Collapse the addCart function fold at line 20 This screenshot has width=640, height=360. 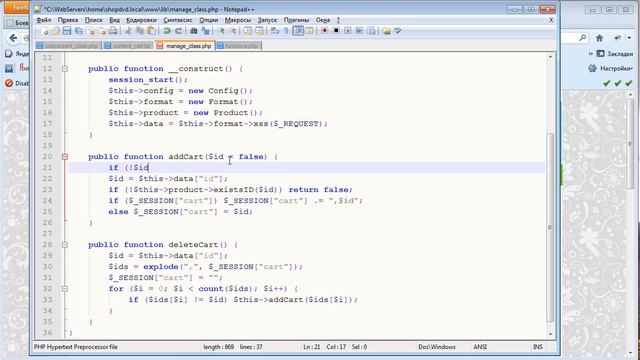(x=64, y=157)
